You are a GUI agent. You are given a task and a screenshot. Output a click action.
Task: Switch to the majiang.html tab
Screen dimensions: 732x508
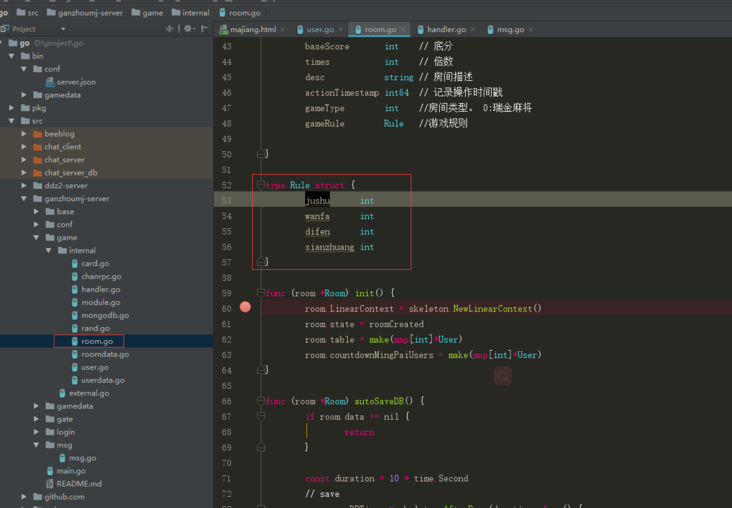point(252,30)
